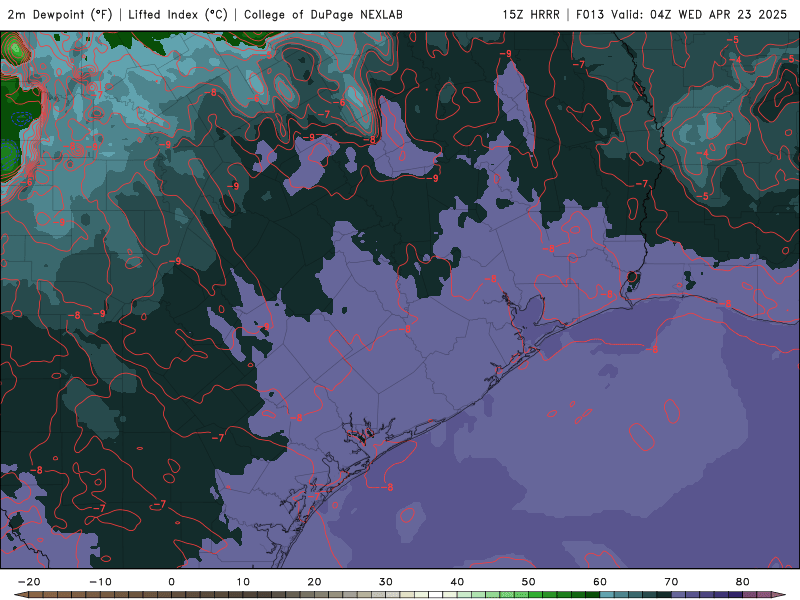The height and width of the screenshot is (600, 800).
Task: Click the 40 label on the color scale
Action: [x=457, y=582]
